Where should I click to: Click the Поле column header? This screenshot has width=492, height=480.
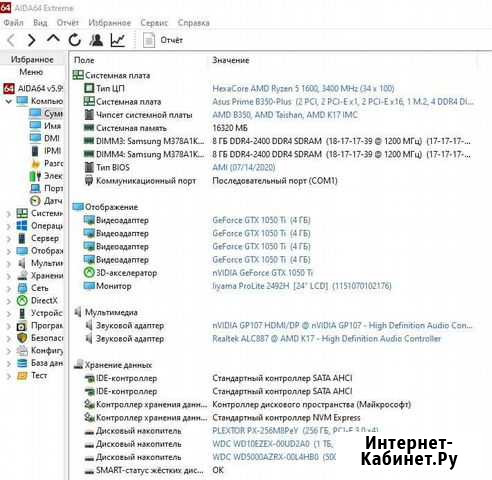click(x=84, y=60)
